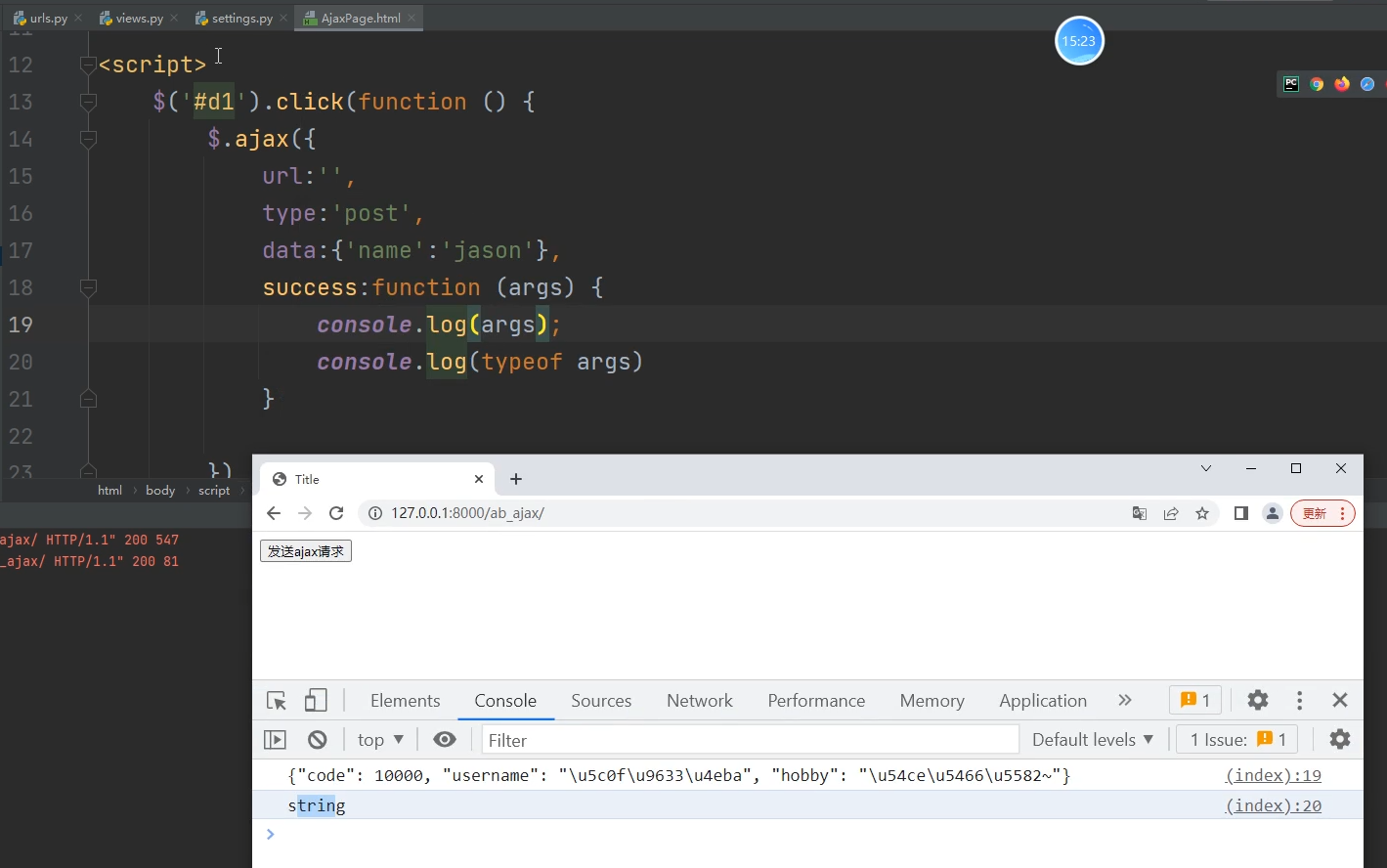Image resolution: width=1387 pixels, height=868 pixels.
Task: Open the (index):20 source link
Action: [1274, 805]
